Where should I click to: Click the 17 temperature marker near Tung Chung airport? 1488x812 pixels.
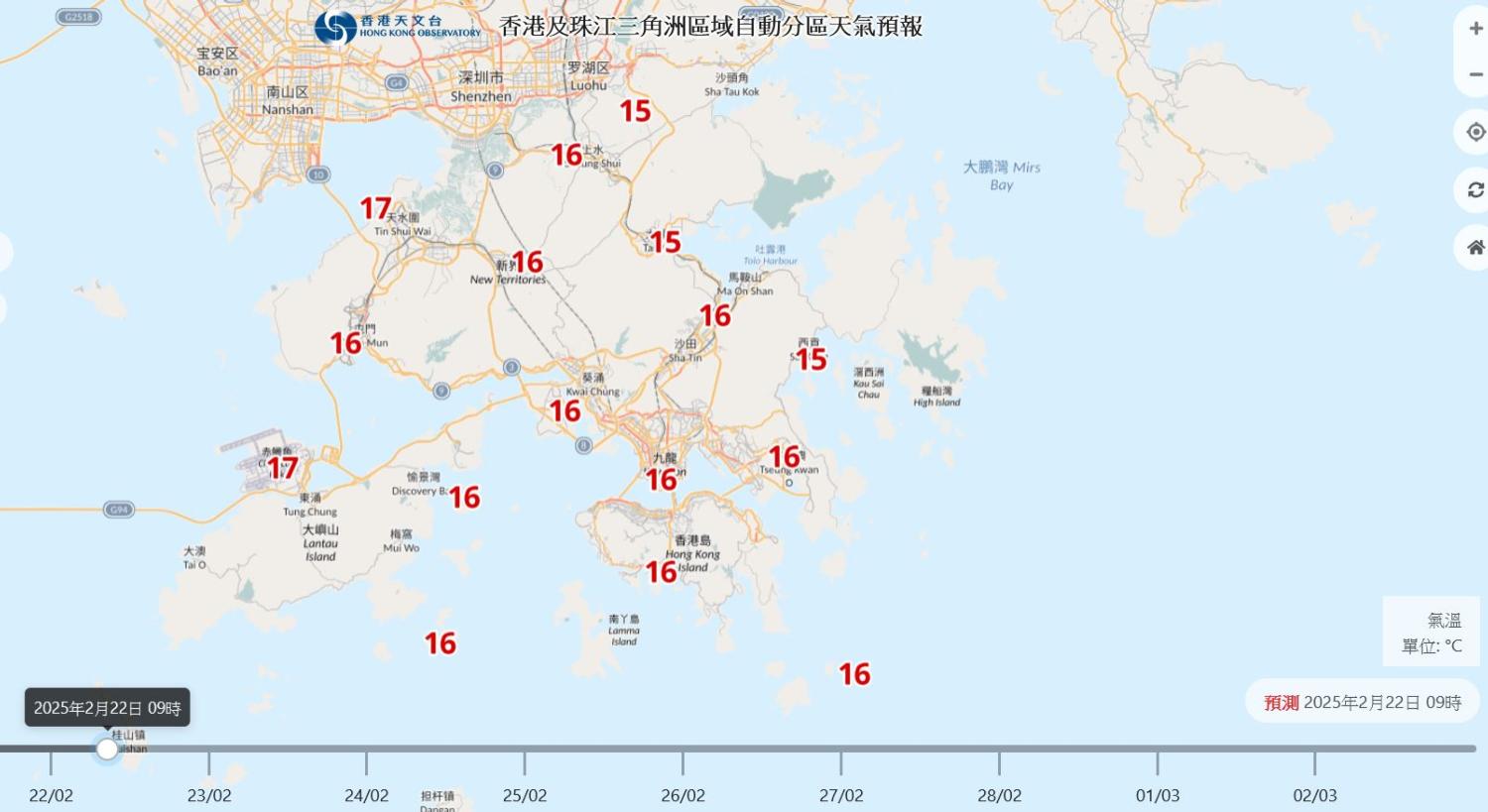[282, 467]
